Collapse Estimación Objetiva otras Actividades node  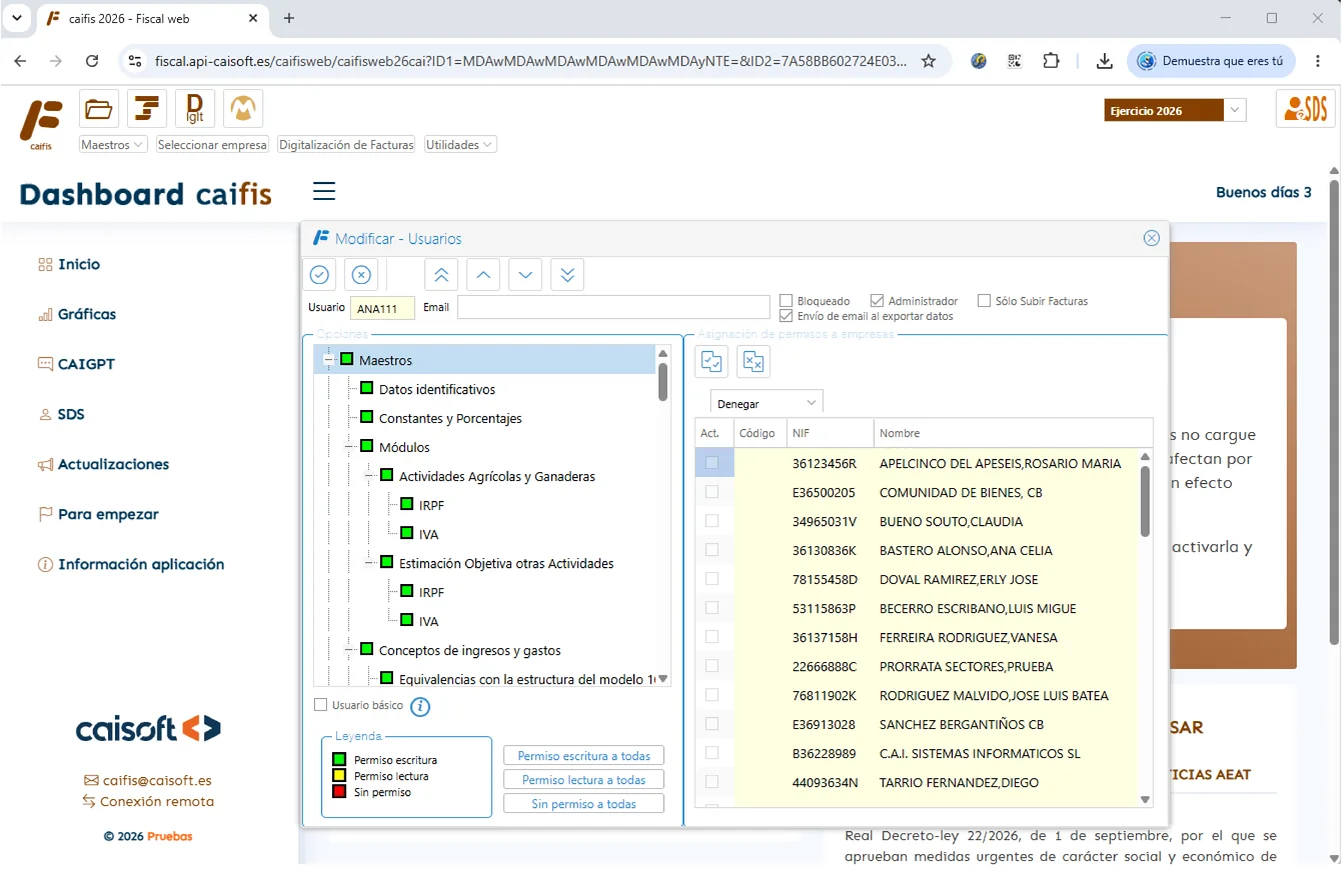click(x=369, y=563)
